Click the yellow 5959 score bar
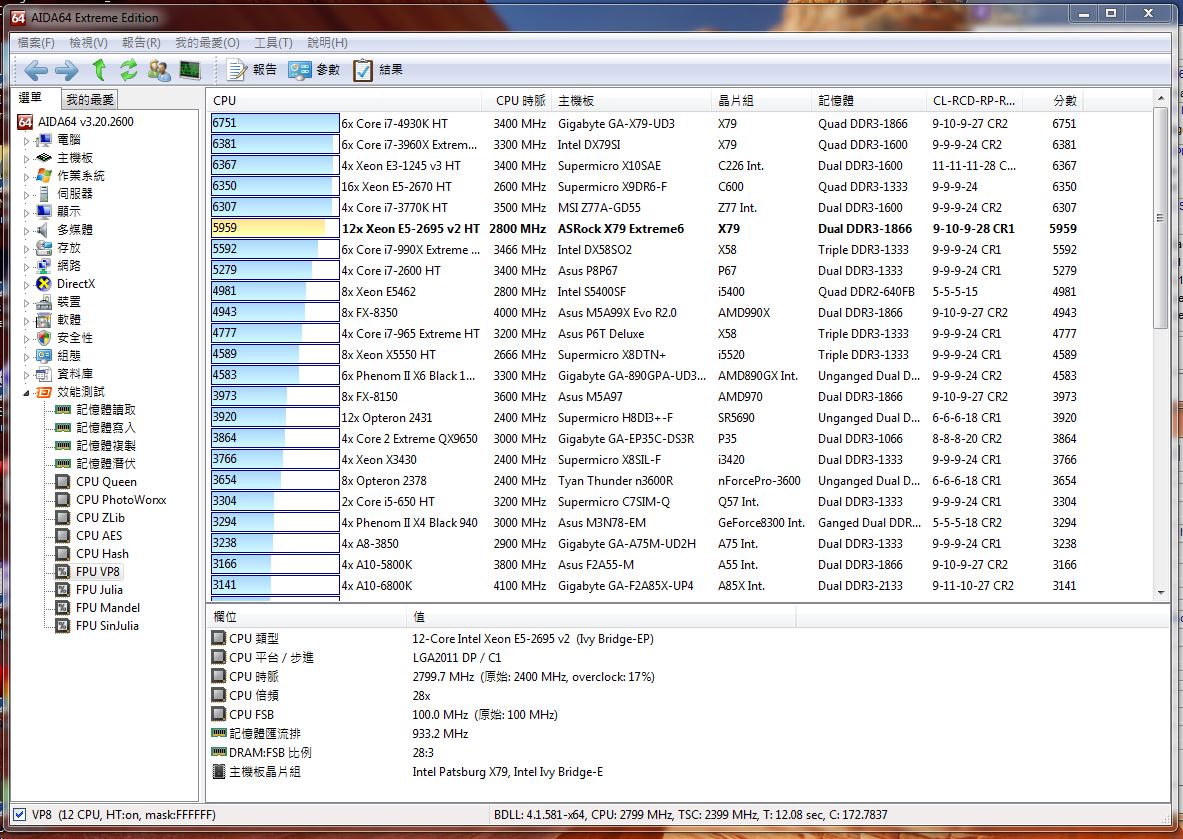 pos(275,229)
